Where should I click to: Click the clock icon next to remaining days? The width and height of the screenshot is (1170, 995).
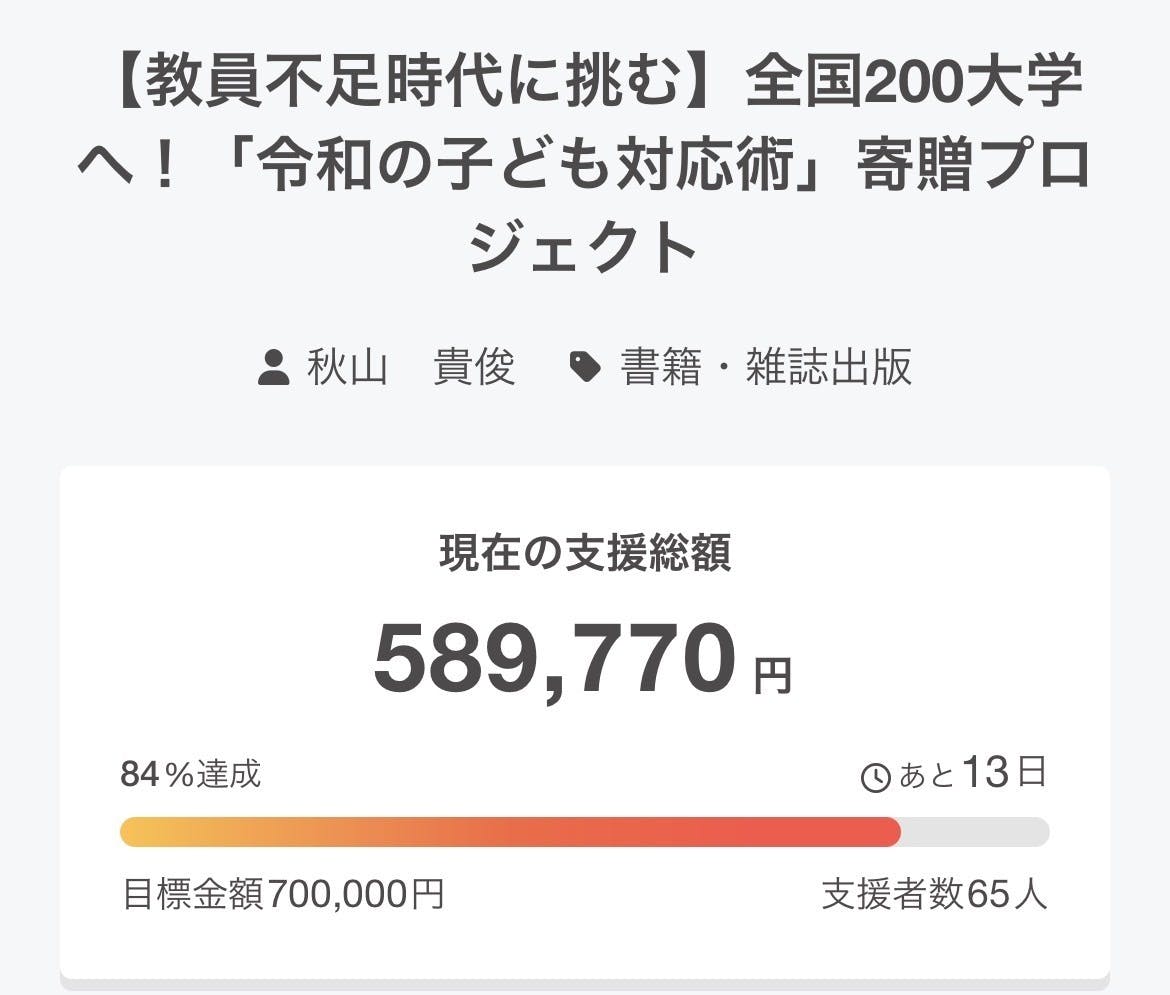[875, 777]
